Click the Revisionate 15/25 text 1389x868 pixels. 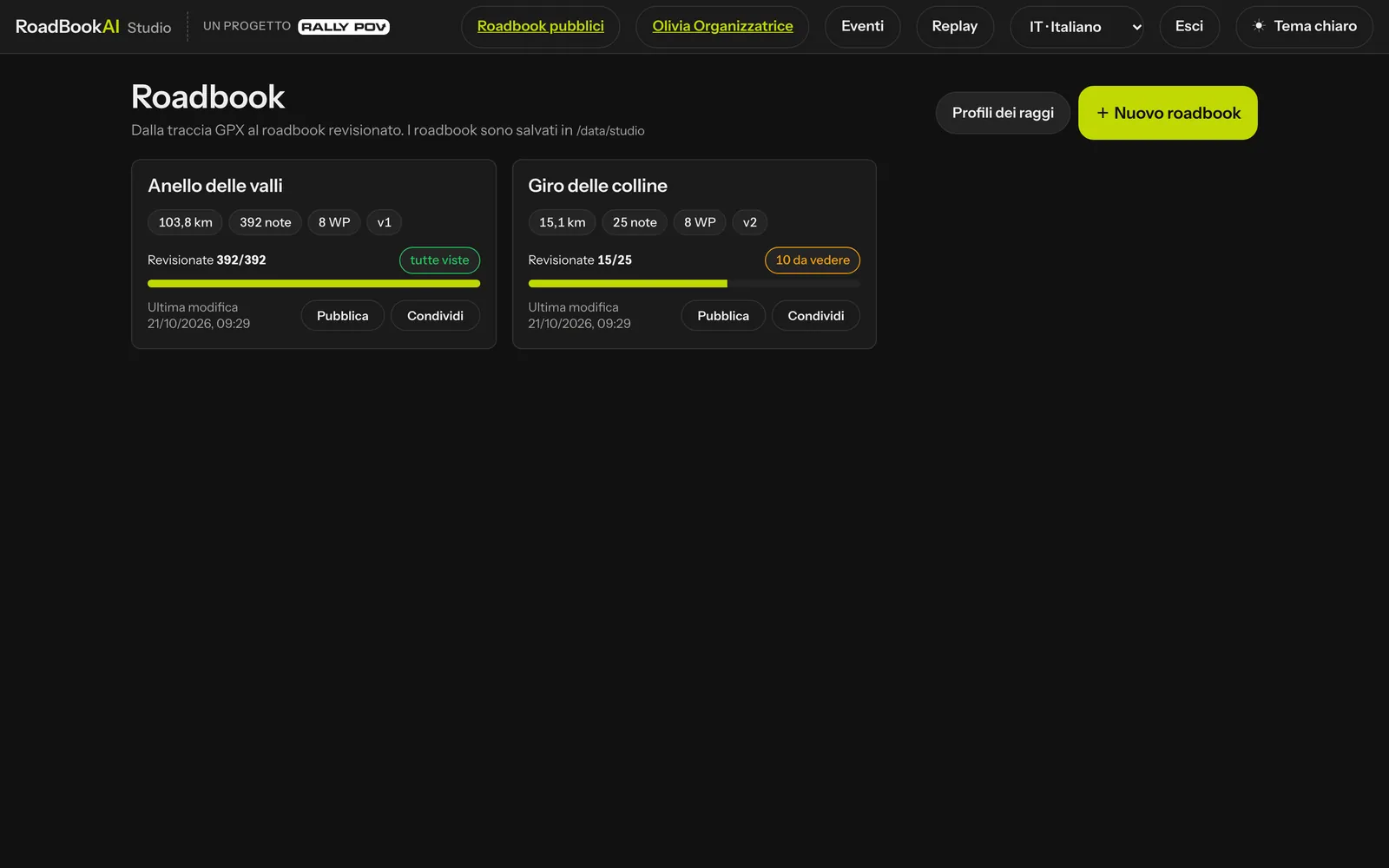[580, 260]
